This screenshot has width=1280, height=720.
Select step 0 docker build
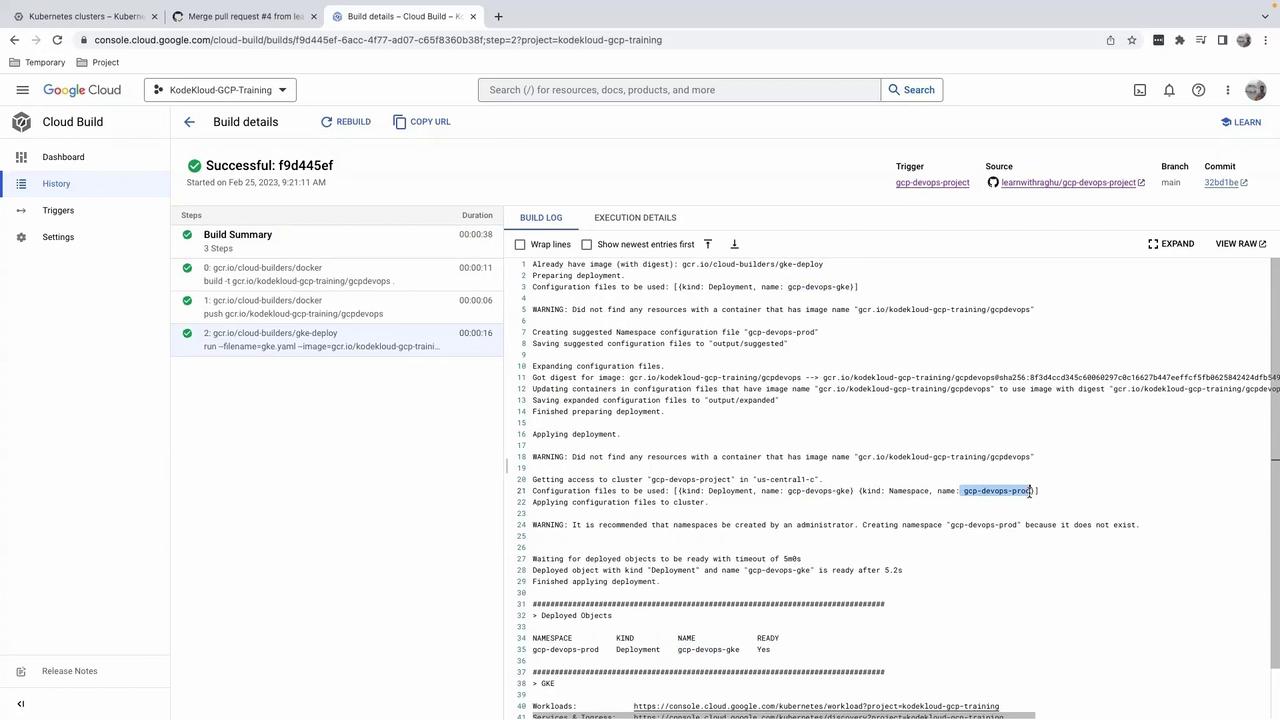point(338,274)
